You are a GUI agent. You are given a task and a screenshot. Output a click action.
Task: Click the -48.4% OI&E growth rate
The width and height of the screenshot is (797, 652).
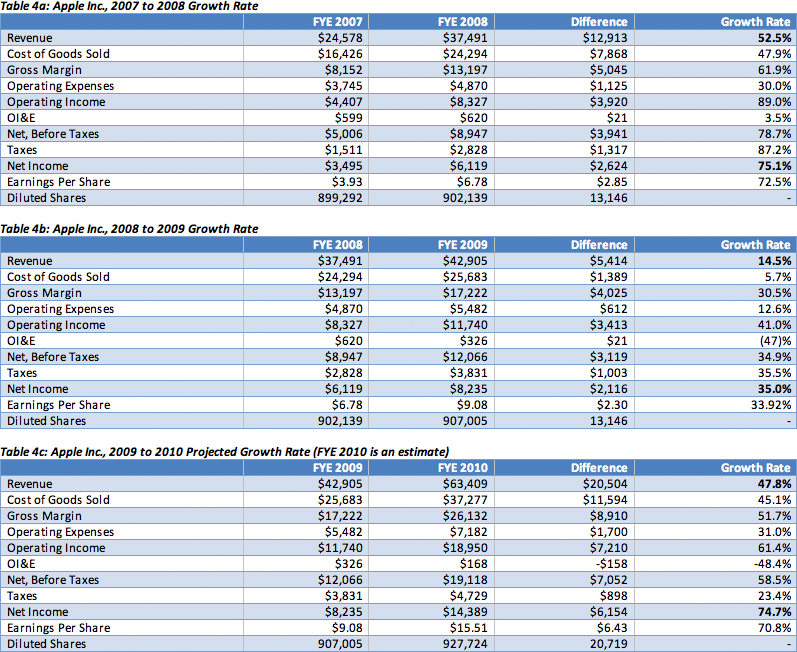[773, 564]
